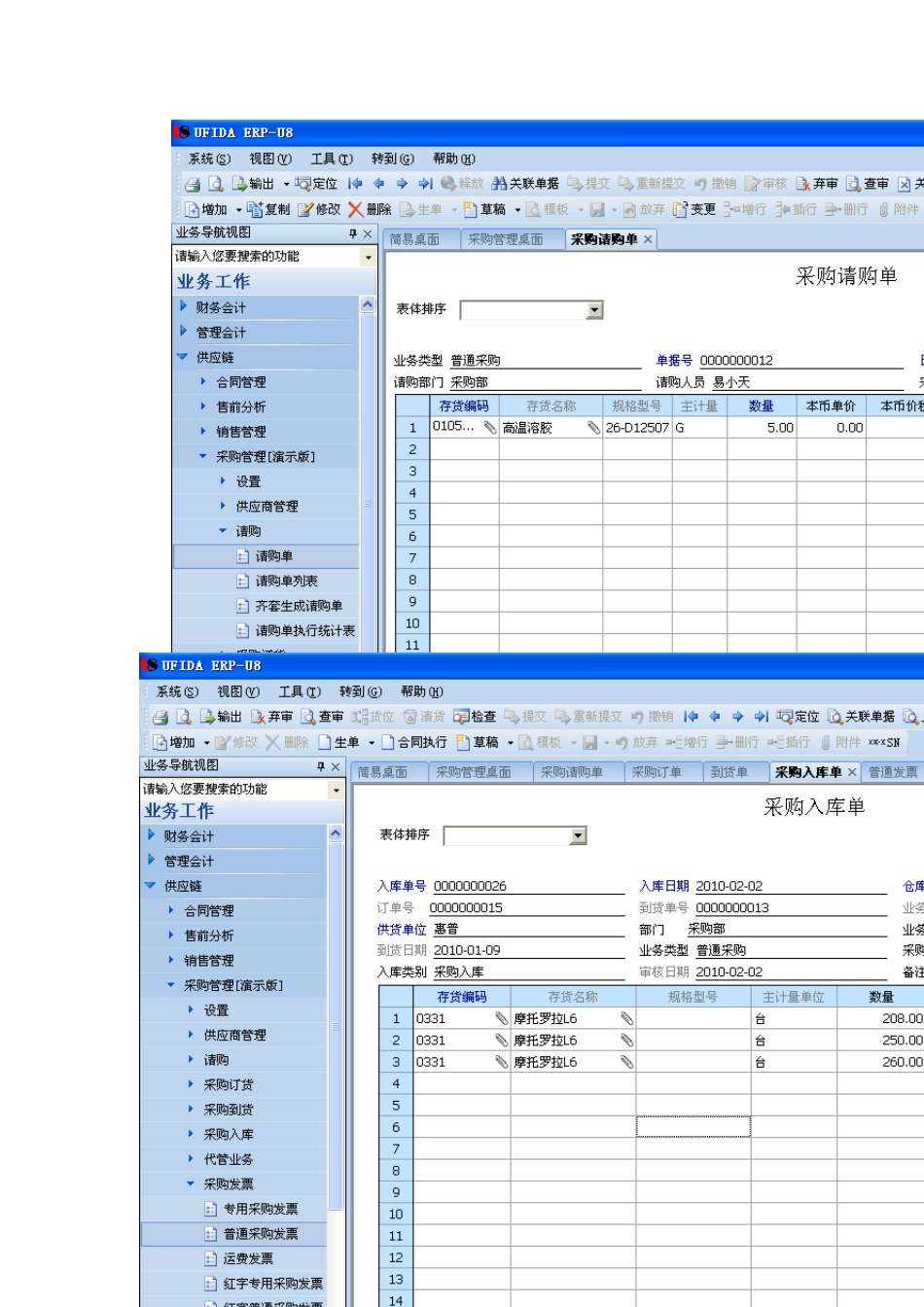This screenshot has width=924, height=1307.
Task: Click print preview icon in upper window
Action: (215, 184)
